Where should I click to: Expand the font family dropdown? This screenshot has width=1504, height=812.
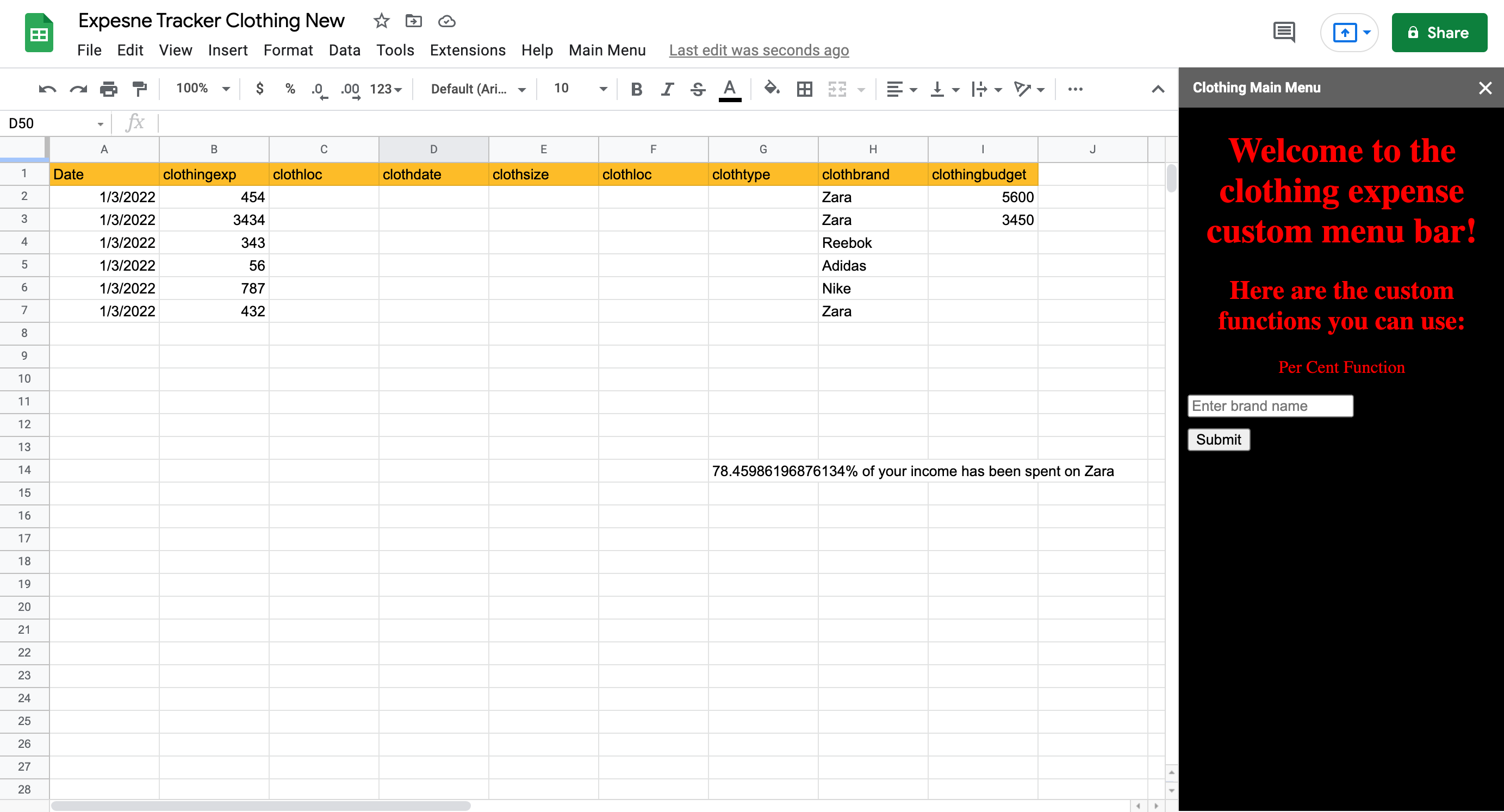coord(478,89)
